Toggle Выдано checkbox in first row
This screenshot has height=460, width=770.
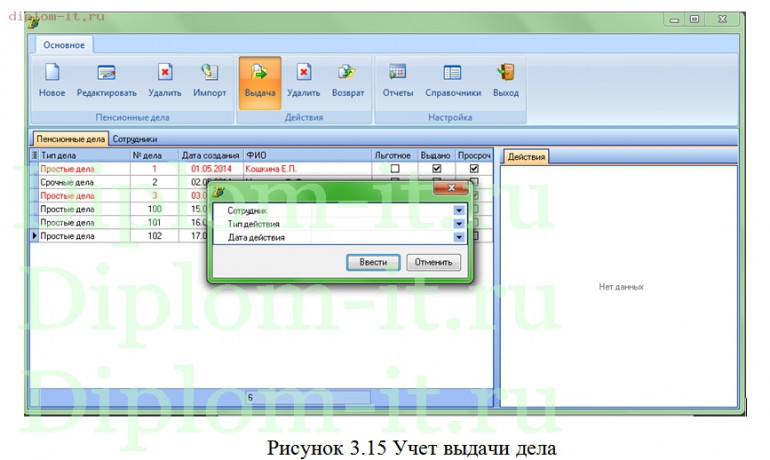435,169
